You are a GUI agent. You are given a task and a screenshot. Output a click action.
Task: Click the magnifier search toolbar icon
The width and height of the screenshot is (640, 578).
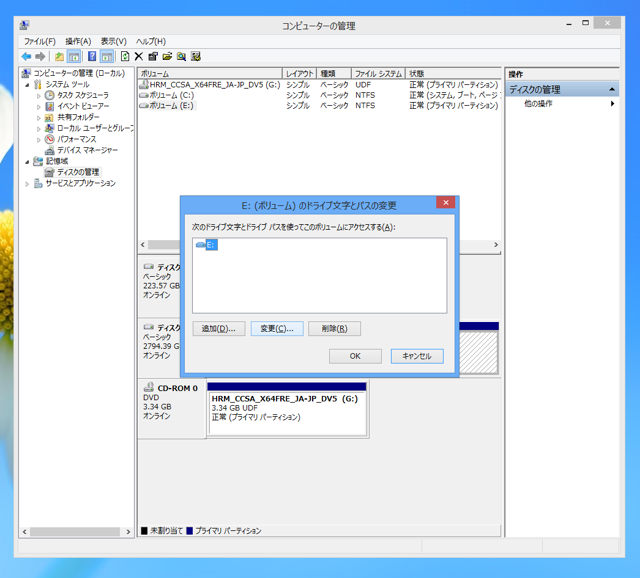[181, 56]
